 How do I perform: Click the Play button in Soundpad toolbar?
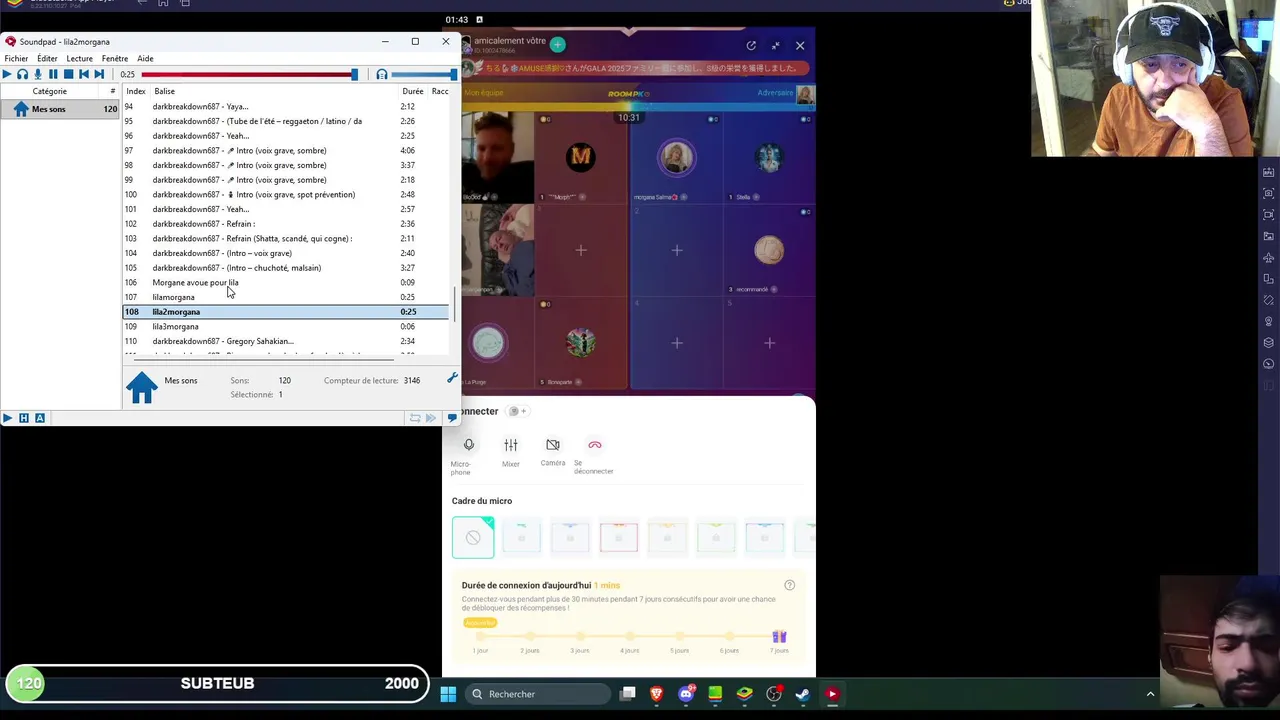pos(7,74)
